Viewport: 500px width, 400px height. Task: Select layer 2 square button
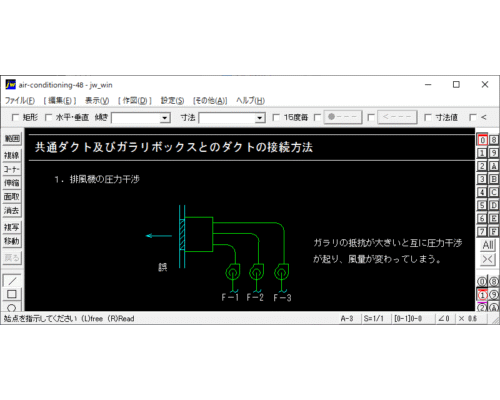(x=482, y=166)
